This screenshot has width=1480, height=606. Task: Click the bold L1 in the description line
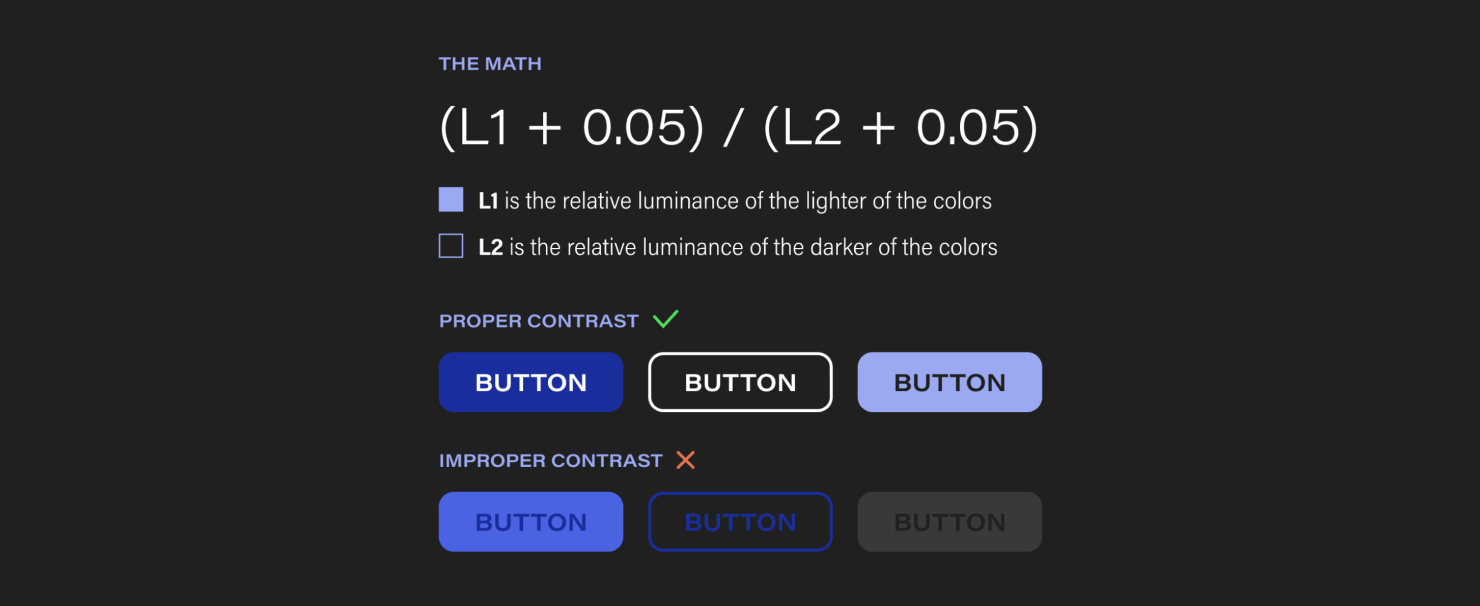pyautogui.click(x=488, y=201)
